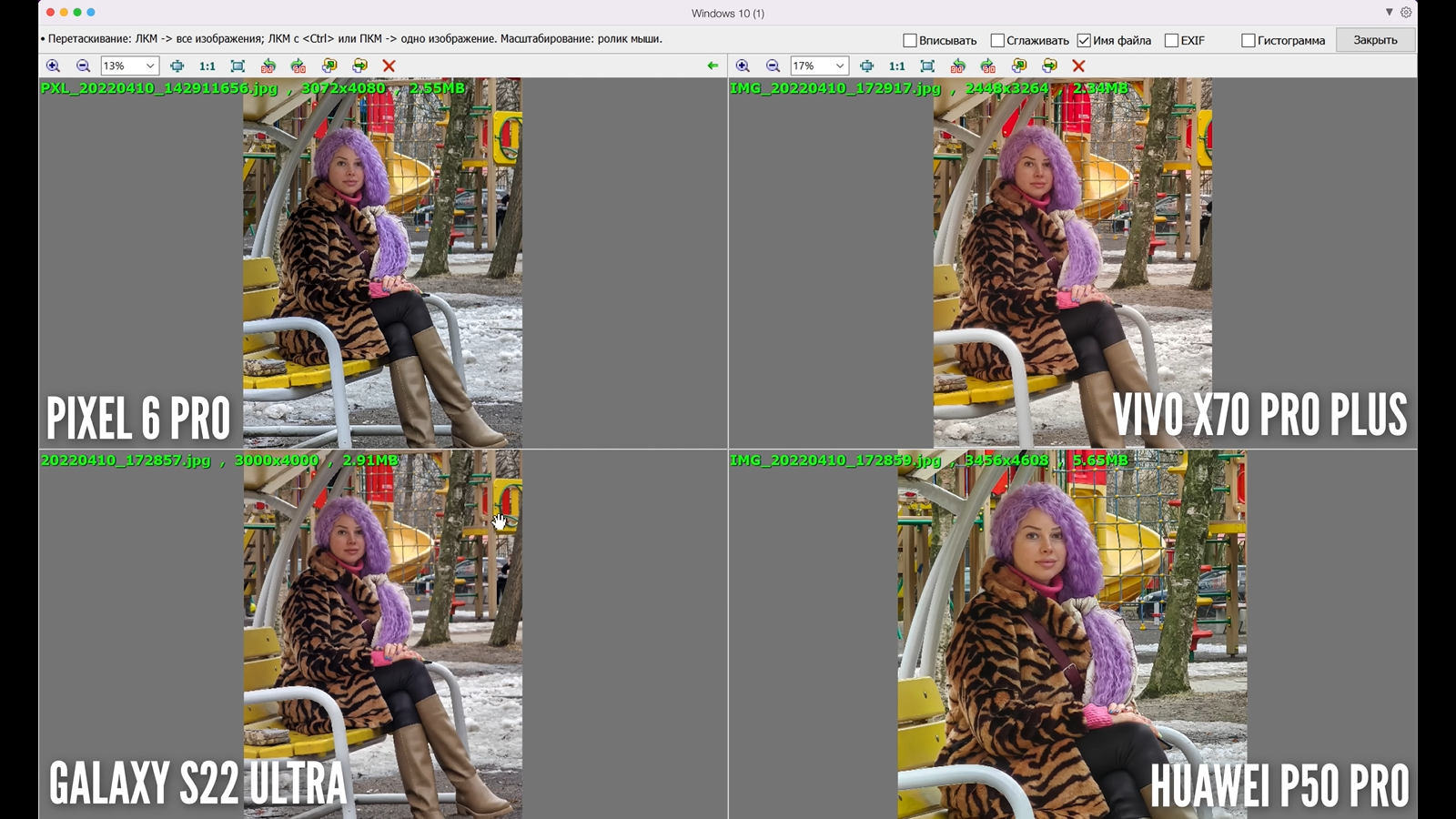Expand the top-right triangle menu
The image size is (1456, 819).
pos(1389,13)
